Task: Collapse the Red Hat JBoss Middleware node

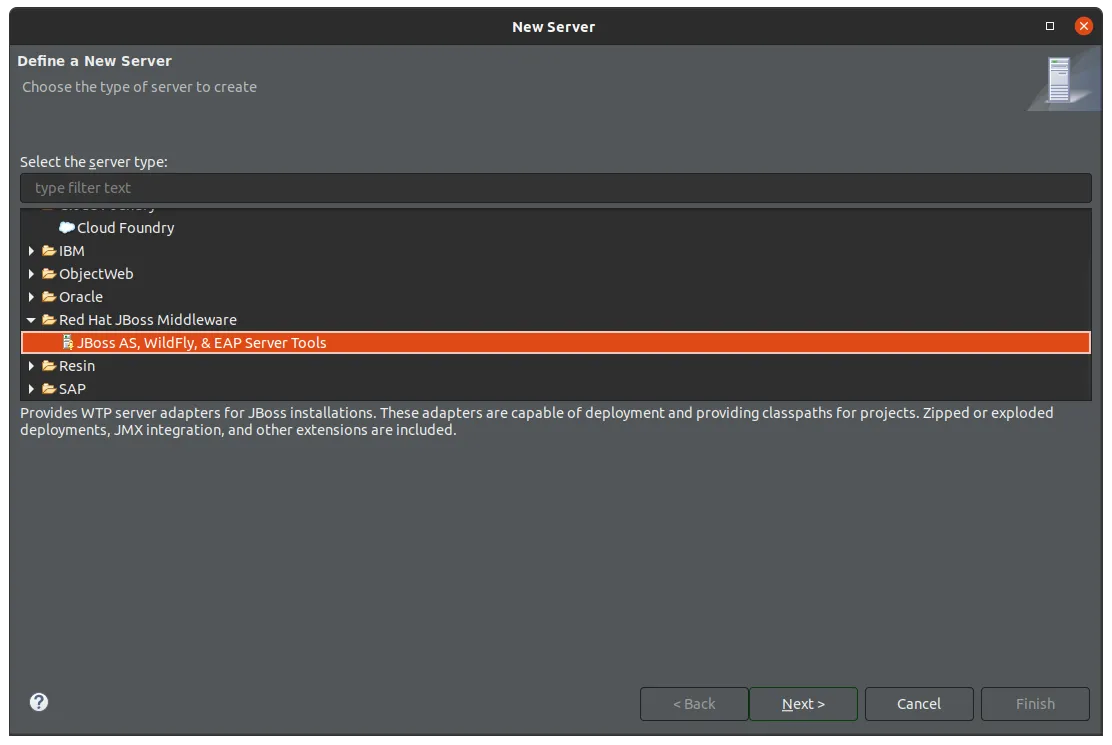Action: 31,320
